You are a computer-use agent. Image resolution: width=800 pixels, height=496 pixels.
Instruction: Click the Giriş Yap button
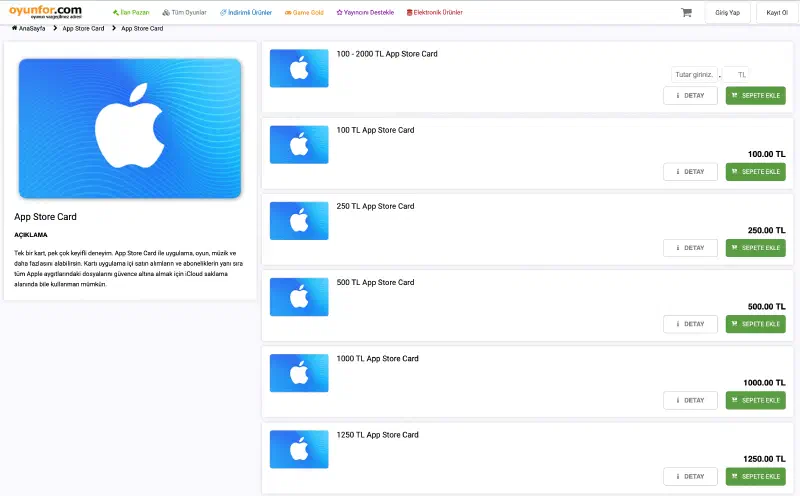pyautogui.click(x=728, y=13)
